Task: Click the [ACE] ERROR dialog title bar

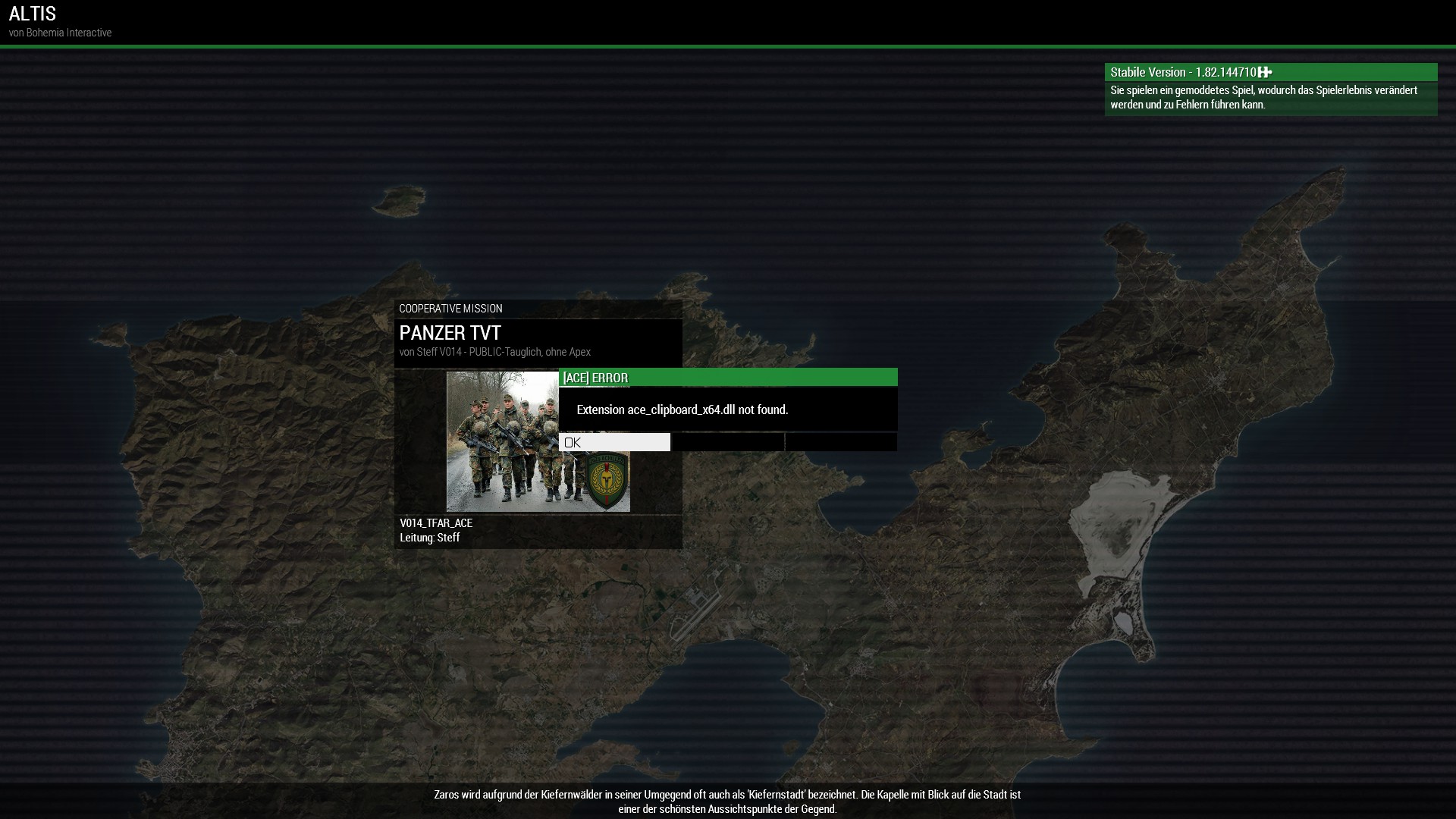Action: point(727,378)
